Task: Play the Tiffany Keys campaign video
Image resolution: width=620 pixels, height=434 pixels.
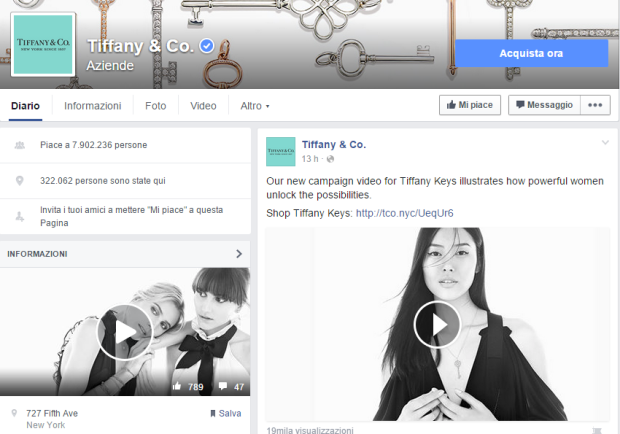Action: click(x=437, y=324)
